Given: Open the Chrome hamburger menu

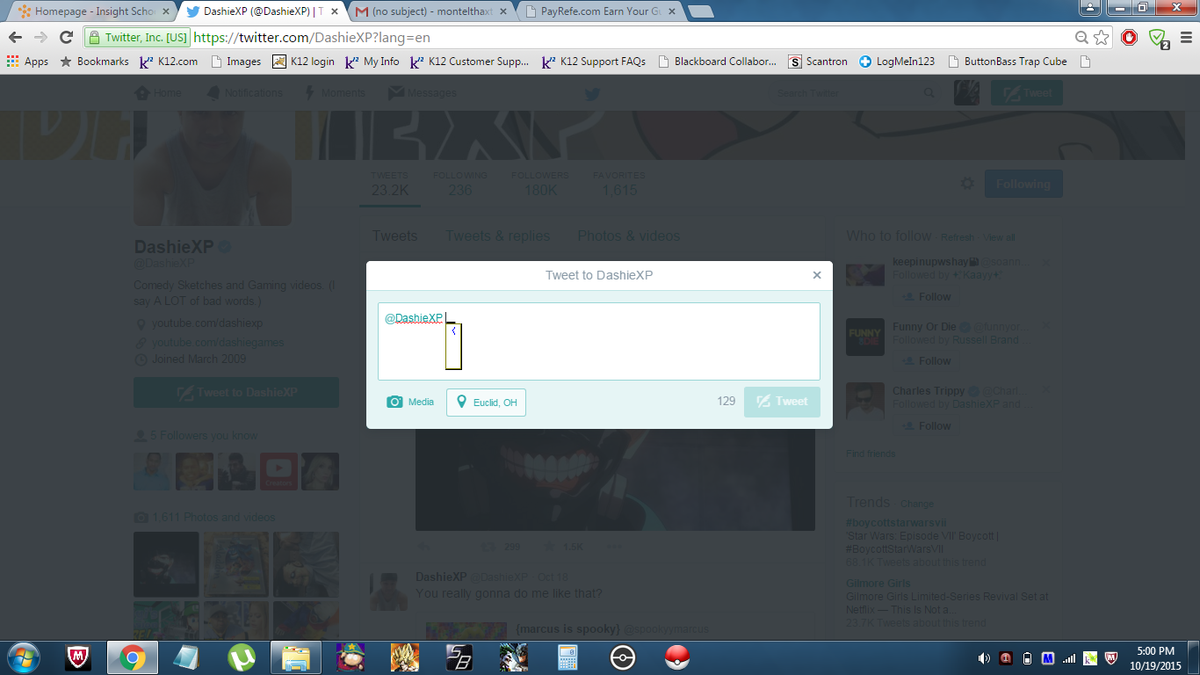Looking at the screenshot, I should click(x=1185, y=37).
